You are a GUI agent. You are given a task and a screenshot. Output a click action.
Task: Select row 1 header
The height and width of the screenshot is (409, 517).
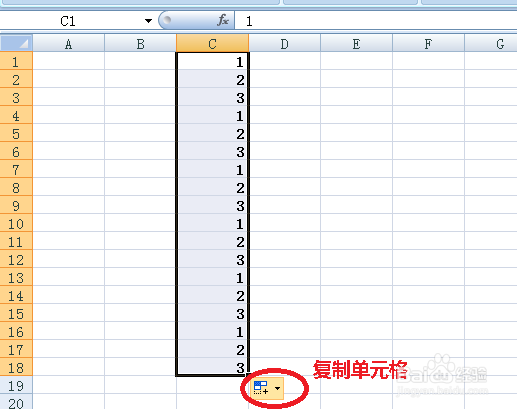pyautogui.click(x=16, y=61)
